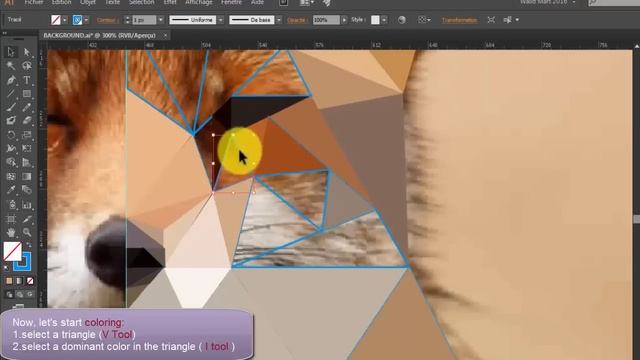The image size is (640, 360).
Task: Select the Eraser tool
Action: [27, 121]
